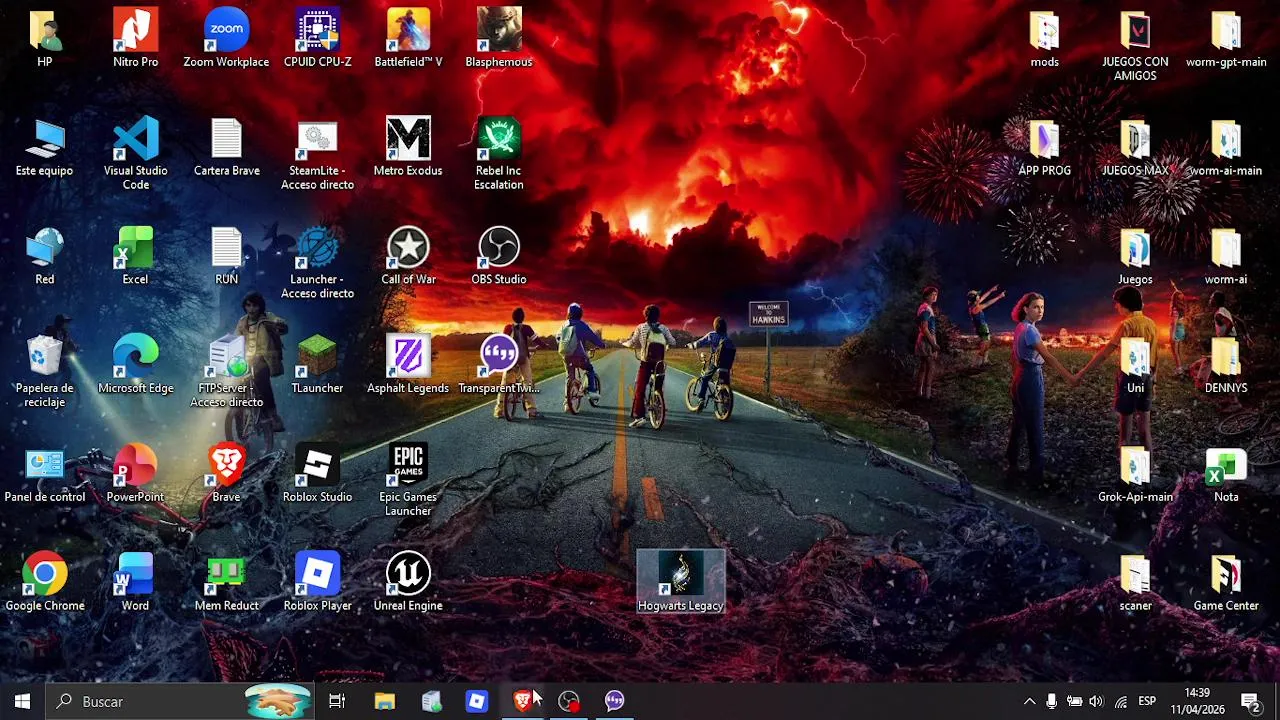This screenshot has width=1280, height=720.
Task: Select the scaner folder
Action: [1135, 583]
